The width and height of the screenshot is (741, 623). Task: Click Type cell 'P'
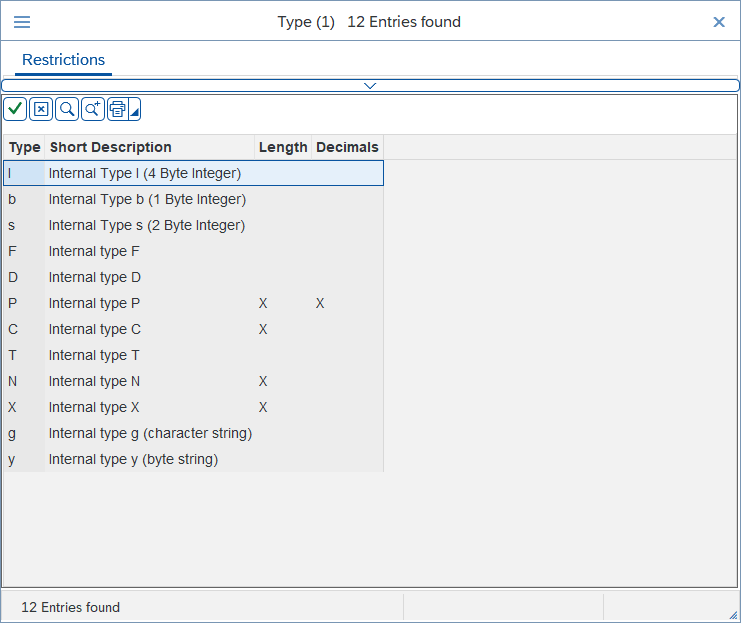[x=24, y=303]
